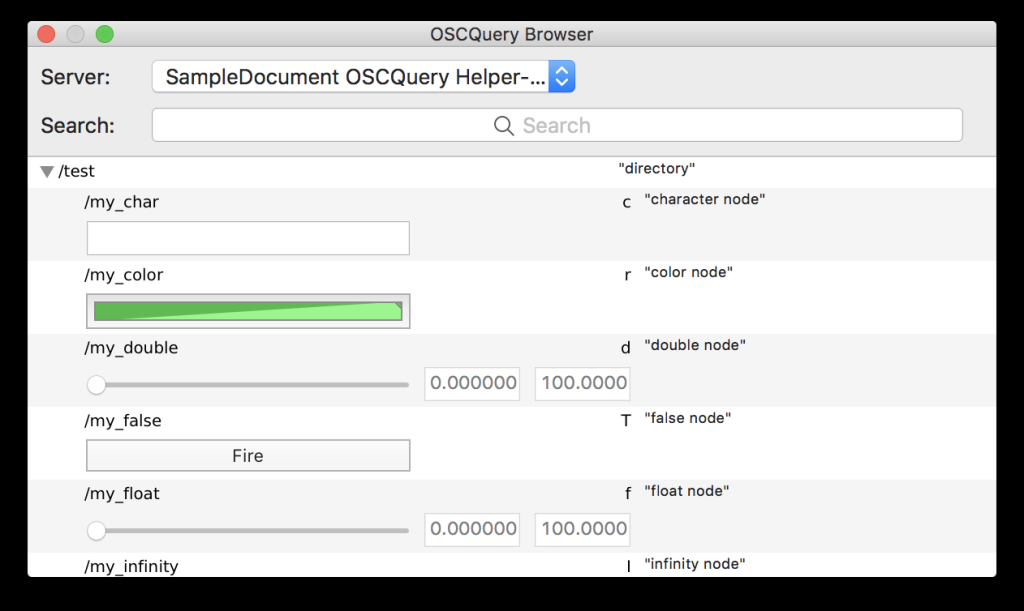Image resolution: width=1024 pixels, height=611 pixels.
Task: Click the /my_float minimum value field
Action: click(x=472, y=529)
